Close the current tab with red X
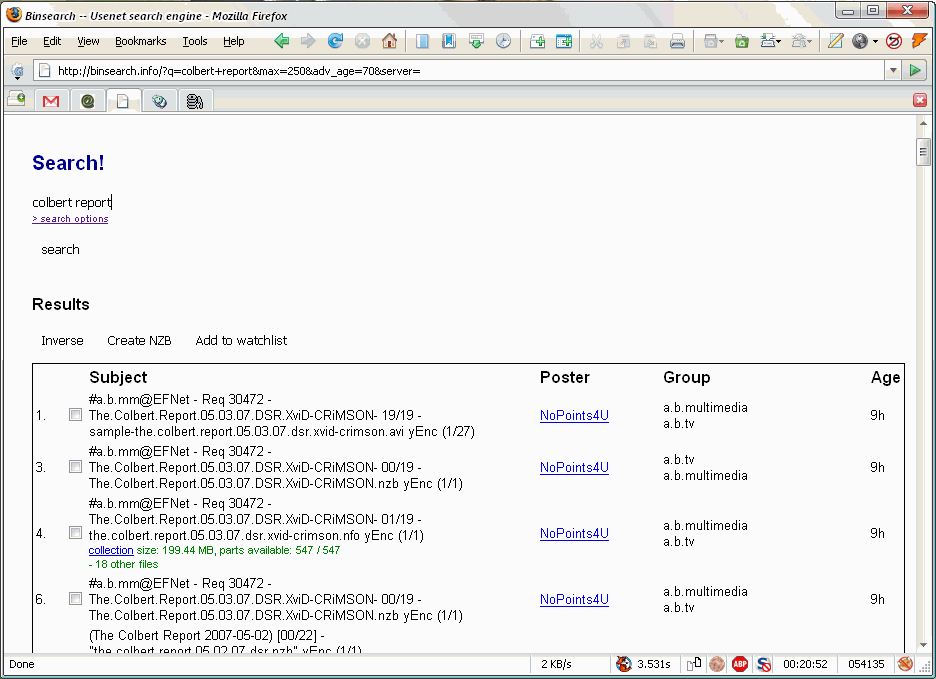Viewport: 936px width, 679px height. click(920, 100)
